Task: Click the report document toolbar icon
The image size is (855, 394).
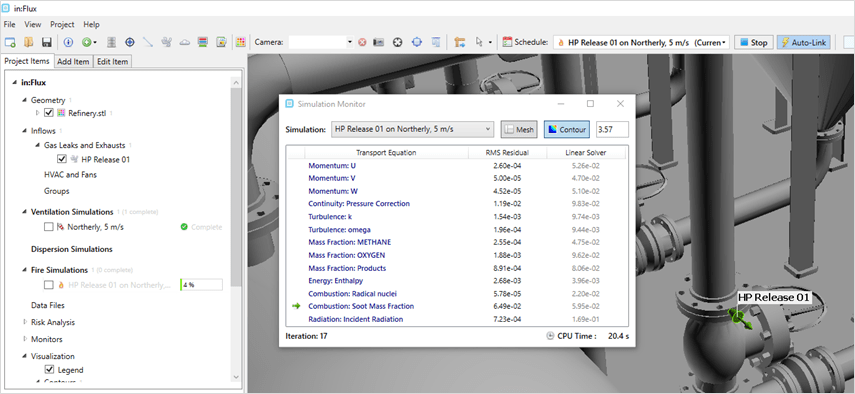Action: point(221,42)
